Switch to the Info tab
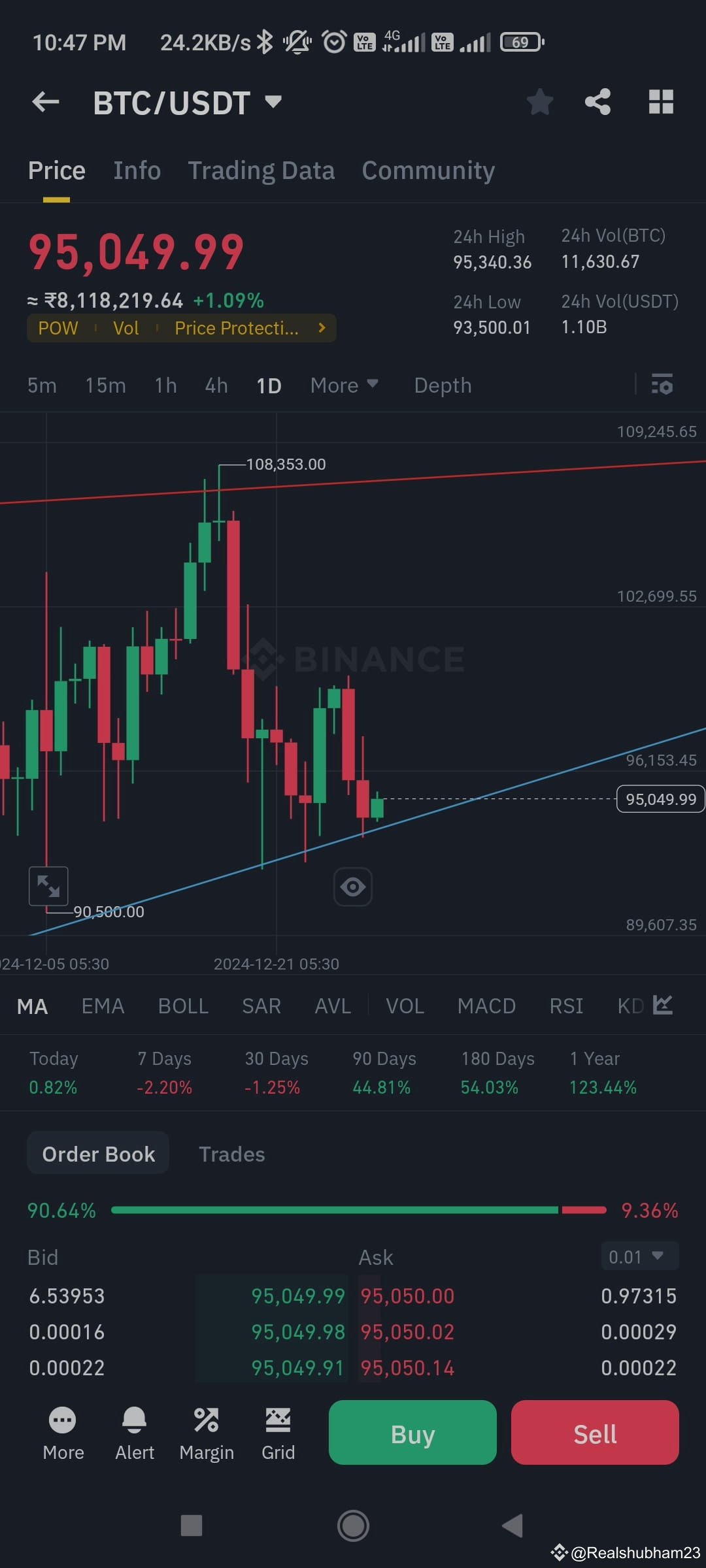This screenshot has height=1568, width=706. 137,171
